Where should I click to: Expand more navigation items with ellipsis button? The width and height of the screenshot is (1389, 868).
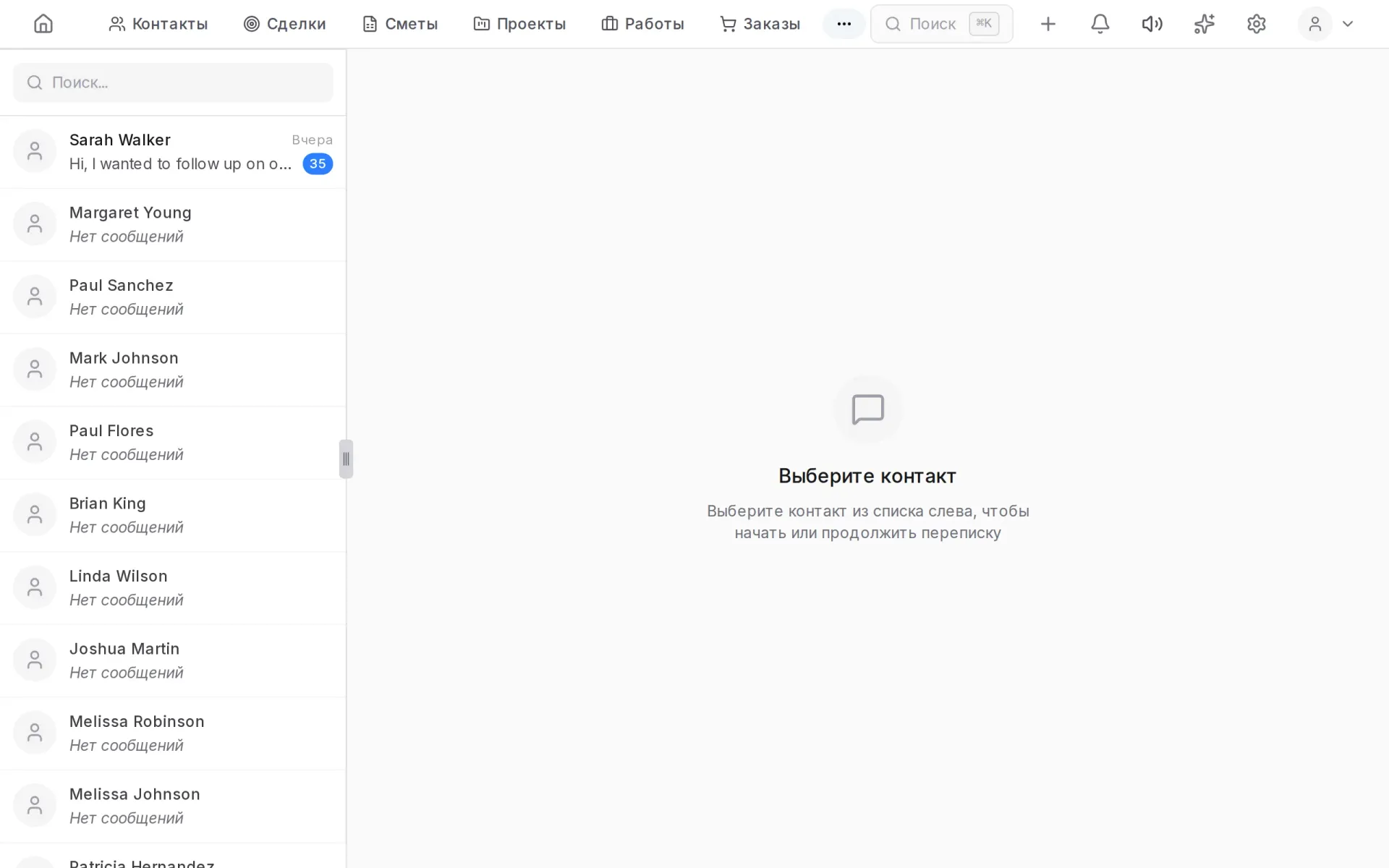(844, 24)
